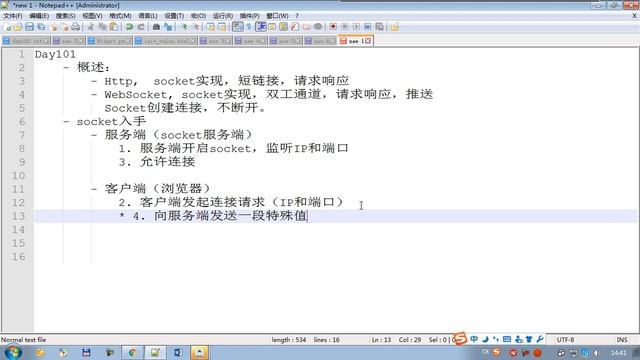Toggle Show All Characters pilcrow button
The width and height of the screenshot is (640, 360).
(249, 27)
